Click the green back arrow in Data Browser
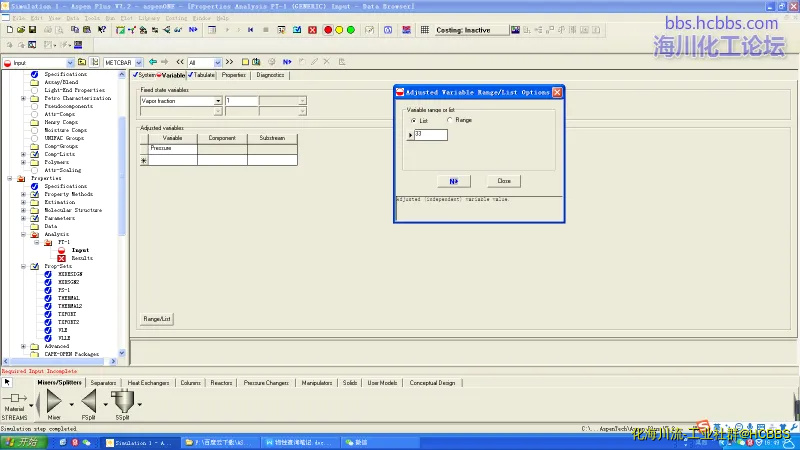 pos(153,62)
